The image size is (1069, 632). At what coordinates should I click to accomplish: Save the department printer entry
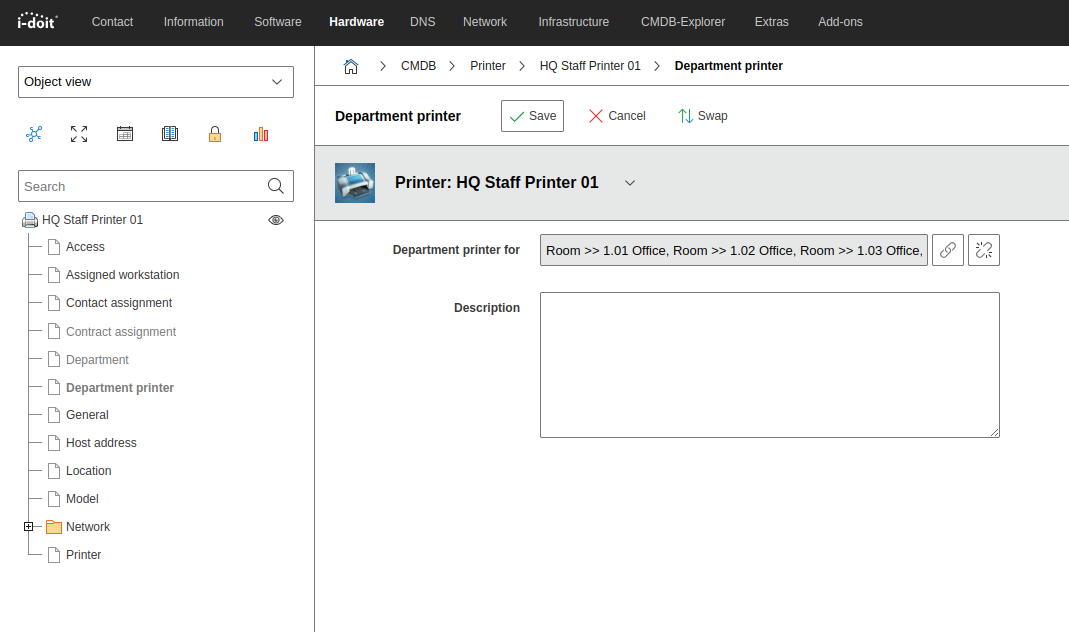[x=532, y=116]
